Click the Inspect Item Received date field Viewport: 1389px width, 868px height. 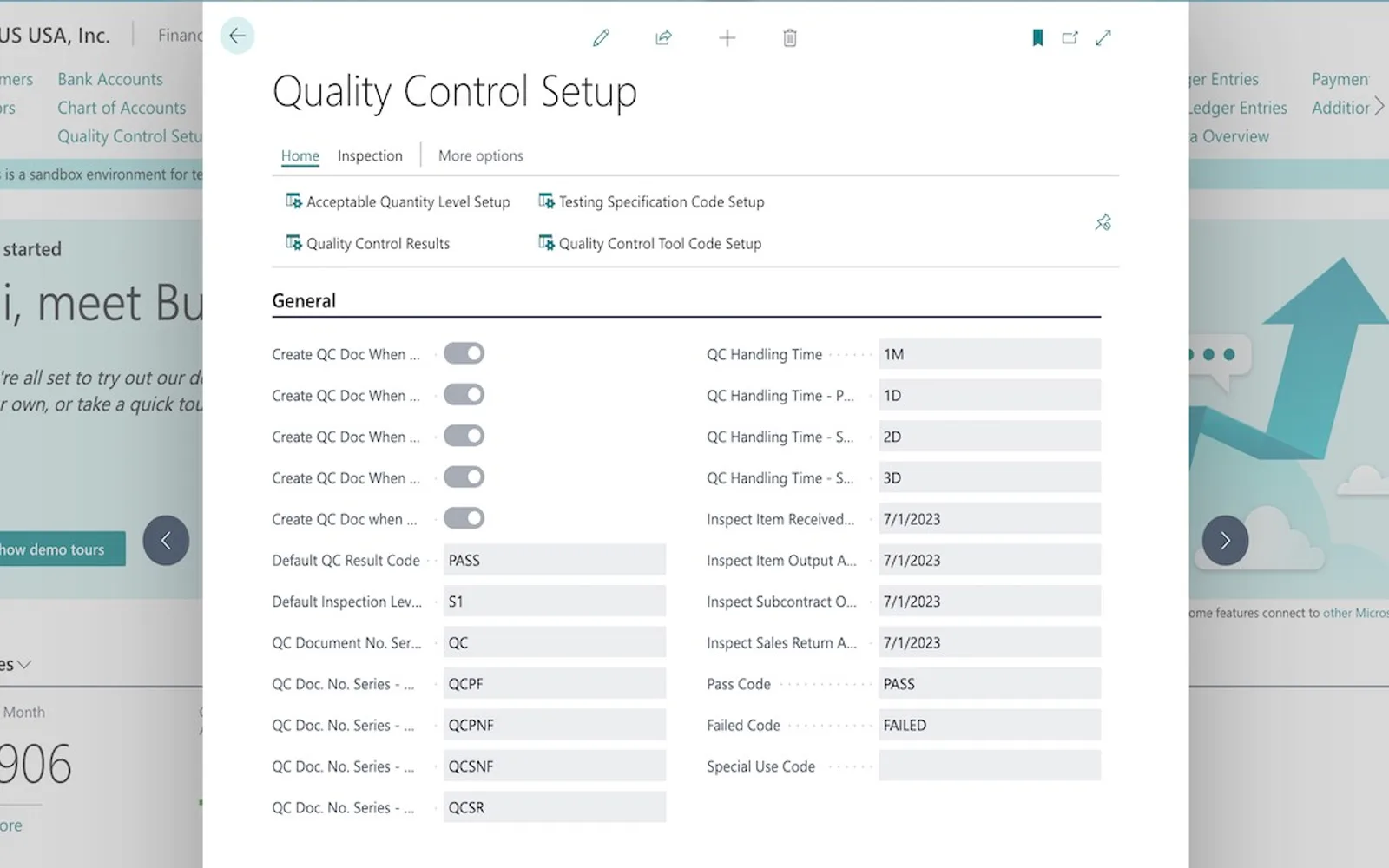pos(990,518)
